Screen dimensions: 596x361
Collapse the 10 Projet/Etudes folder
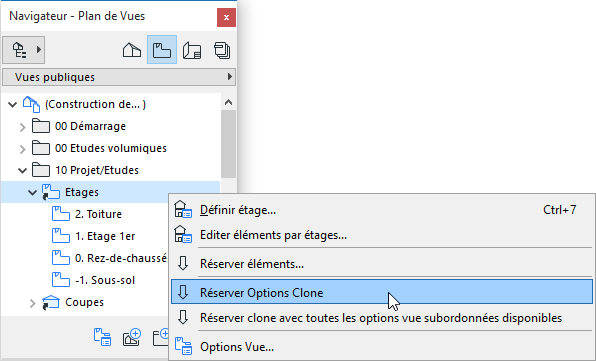(x=22, y=171)
